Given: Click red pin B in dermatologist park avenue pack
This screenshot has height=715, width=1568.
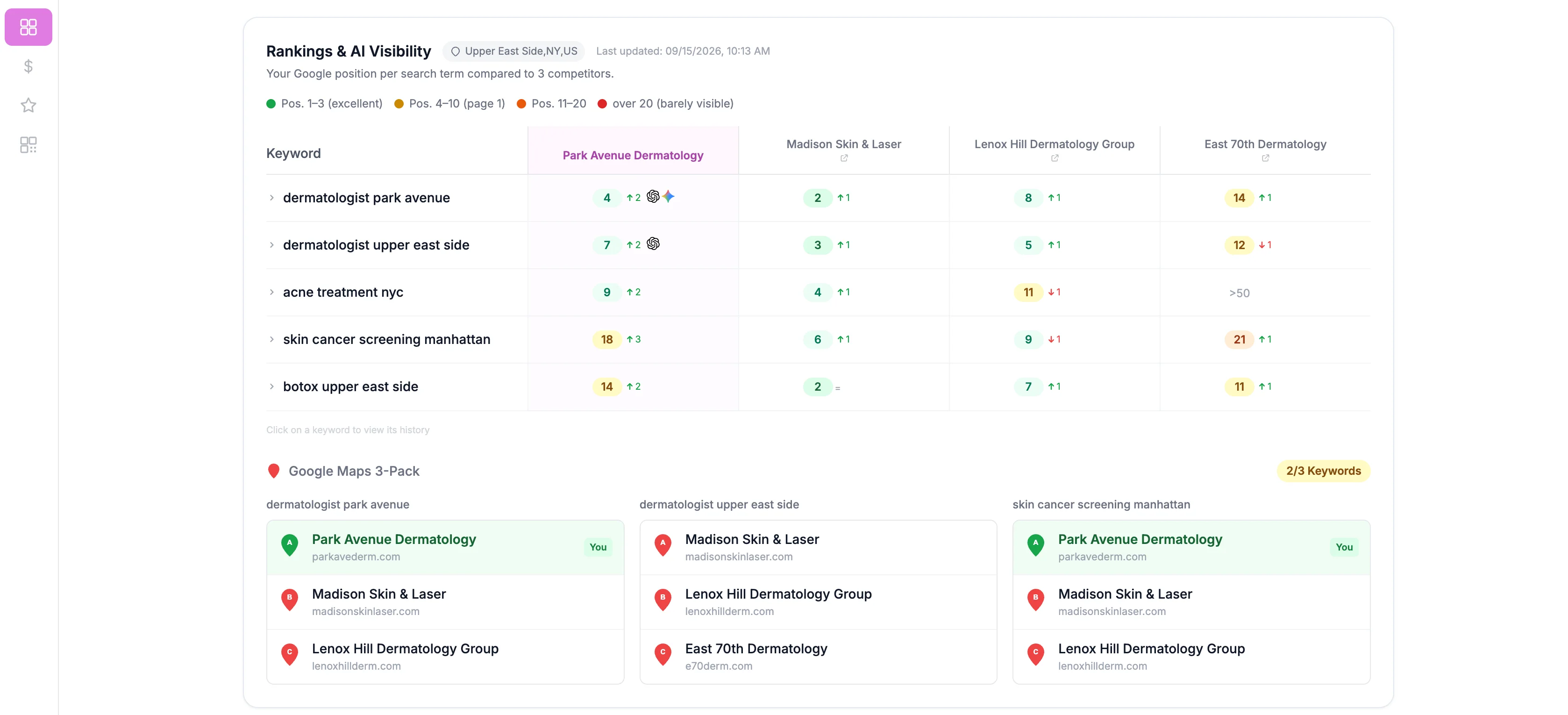Looking at the screenshot, I should (290, 600).
